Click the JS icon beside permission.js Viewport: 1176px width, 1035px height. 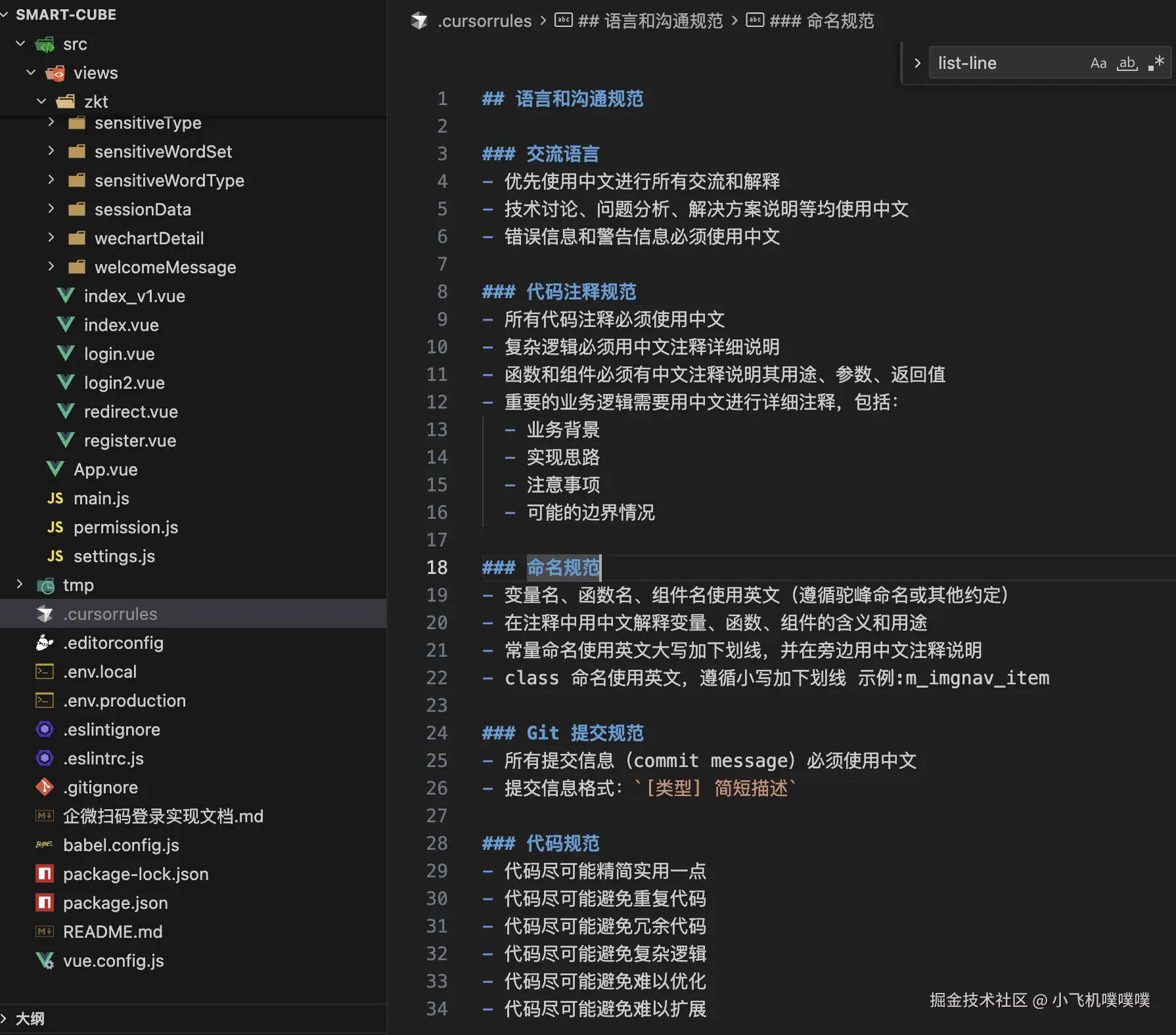pyautogui.click(x=55, y=527)
